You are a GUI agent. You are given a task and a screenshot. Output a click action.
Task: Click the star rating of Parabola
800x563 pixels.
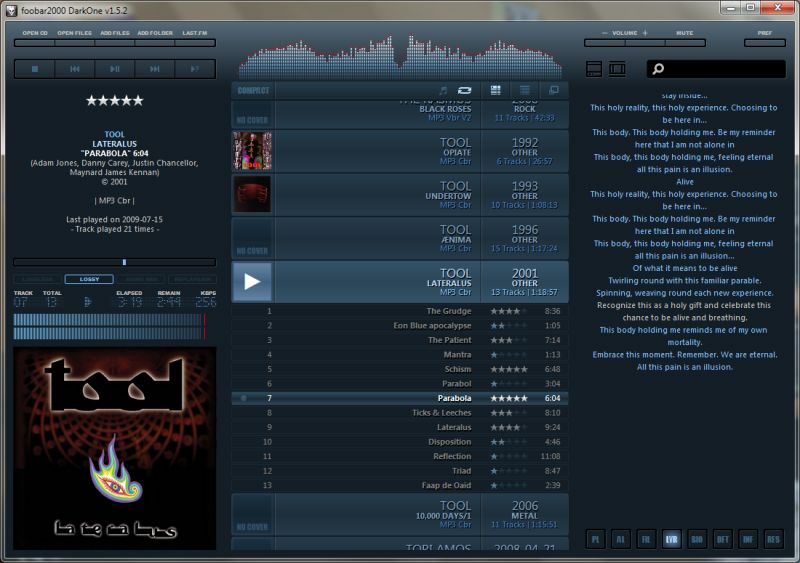[x=509, y=398]
